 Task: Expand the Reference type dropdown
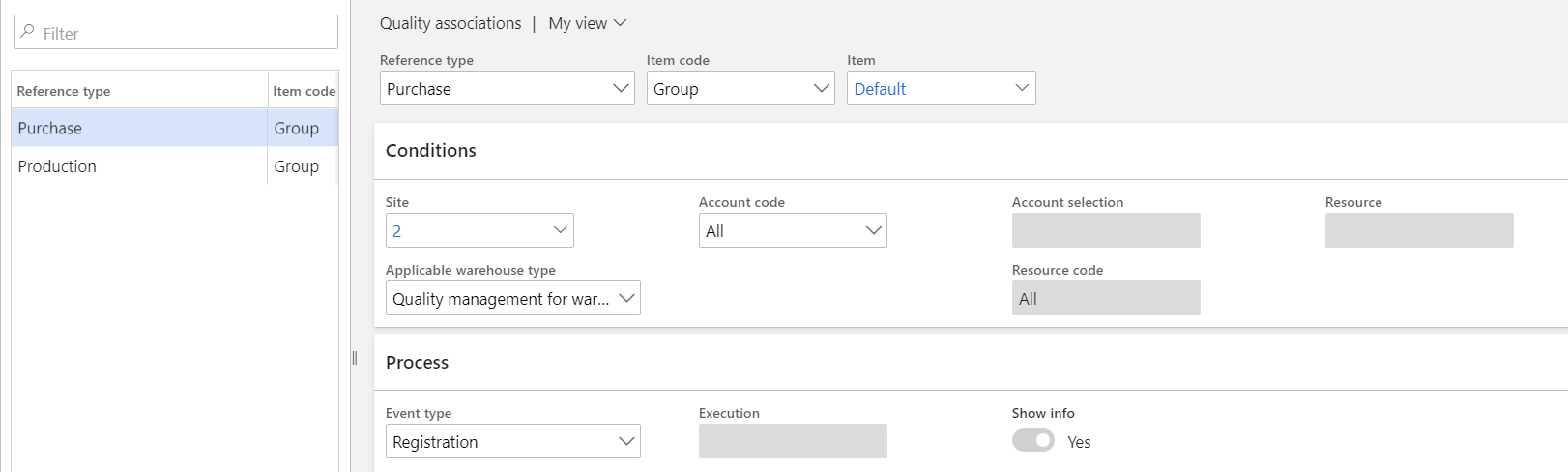pyautogui.click(x=621, y=89)
